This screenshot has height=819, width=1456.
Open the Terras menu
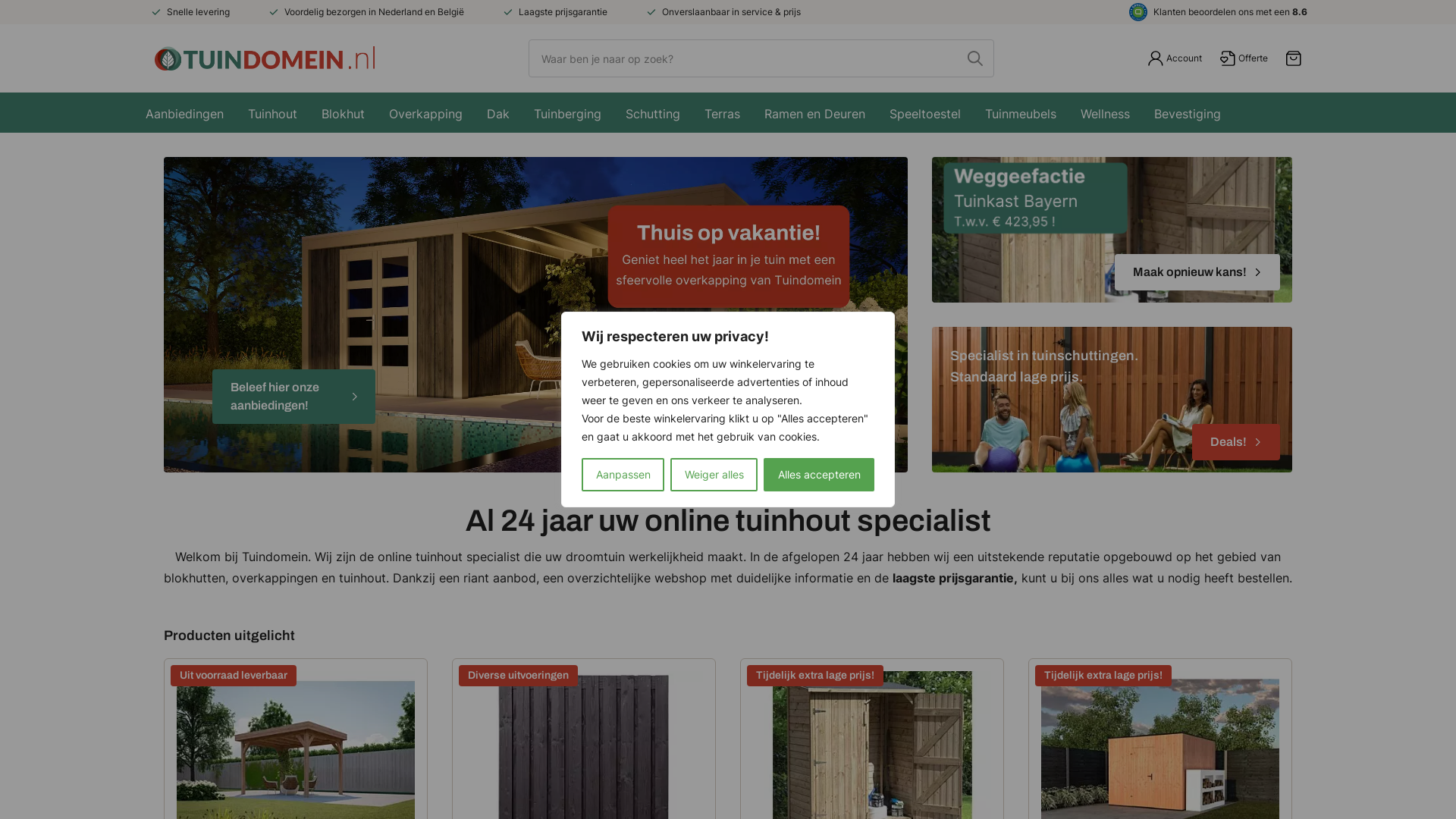[722, 114]
